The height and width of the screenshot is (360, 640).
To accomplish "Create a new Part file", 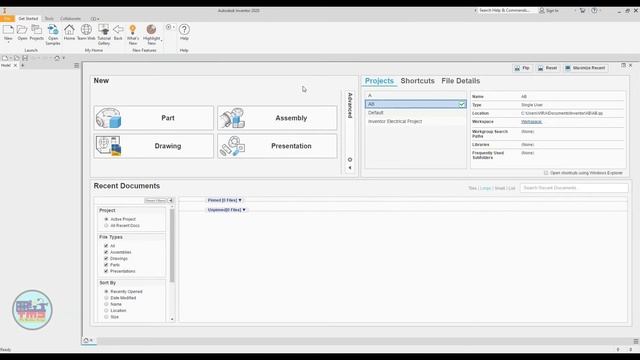I will [153, 118].
